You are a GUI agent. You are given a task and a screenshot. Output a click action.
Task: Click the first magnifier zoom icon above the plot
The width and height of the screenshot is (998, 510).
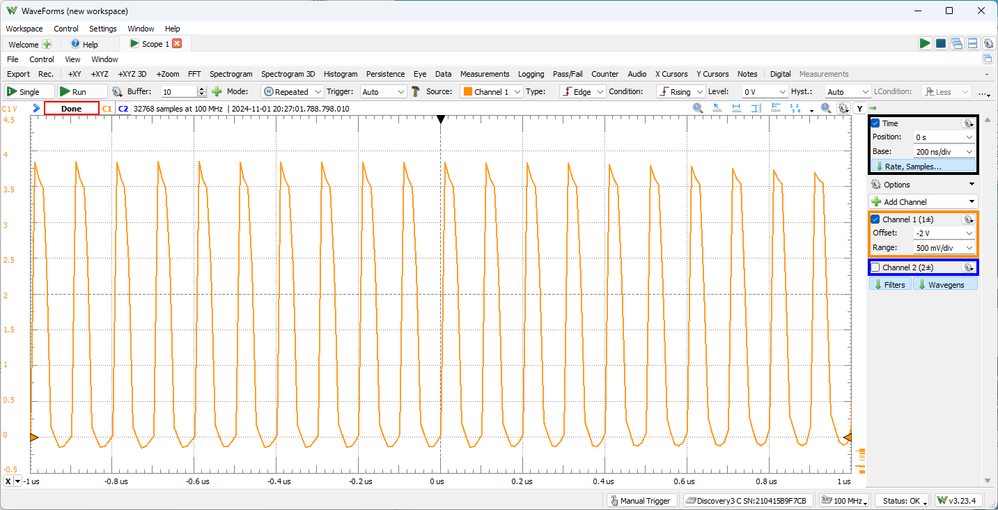[x=698, y=109]
